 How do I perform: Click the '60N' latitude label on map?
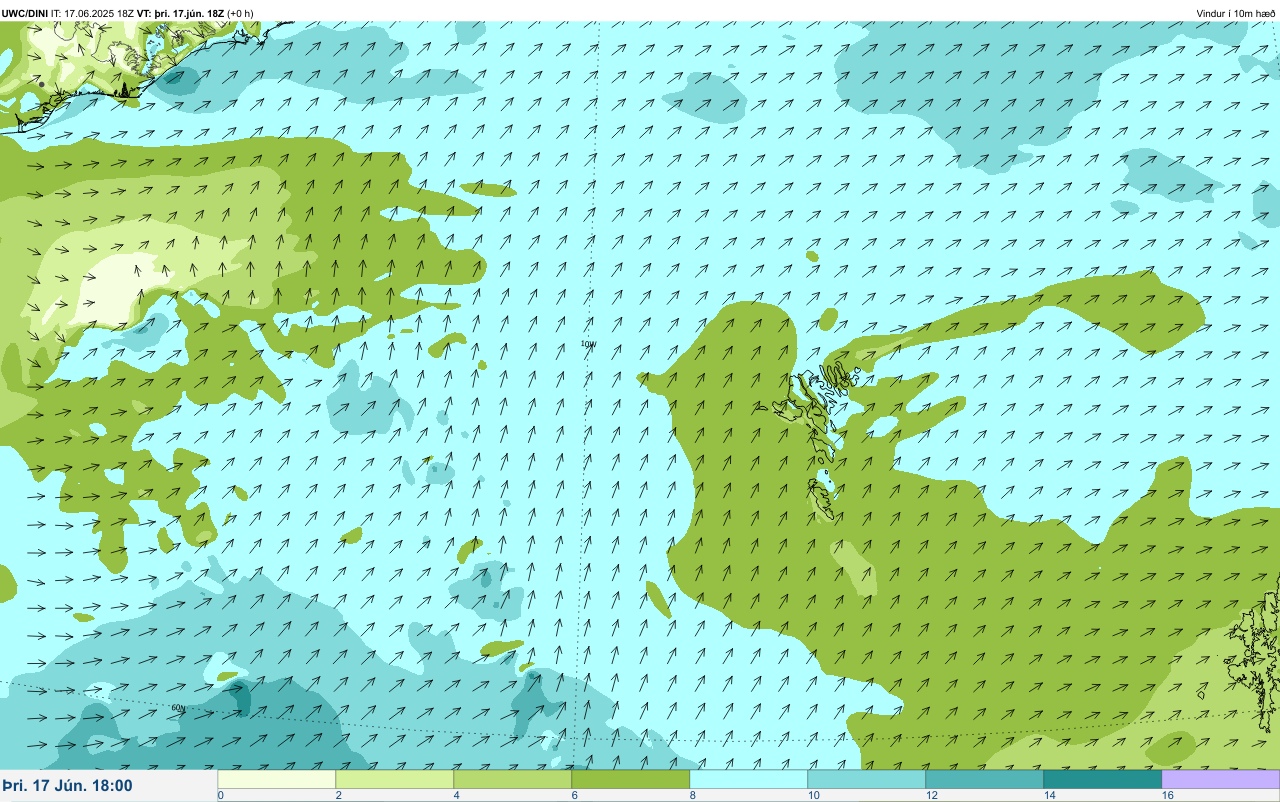tap(178, 708)
